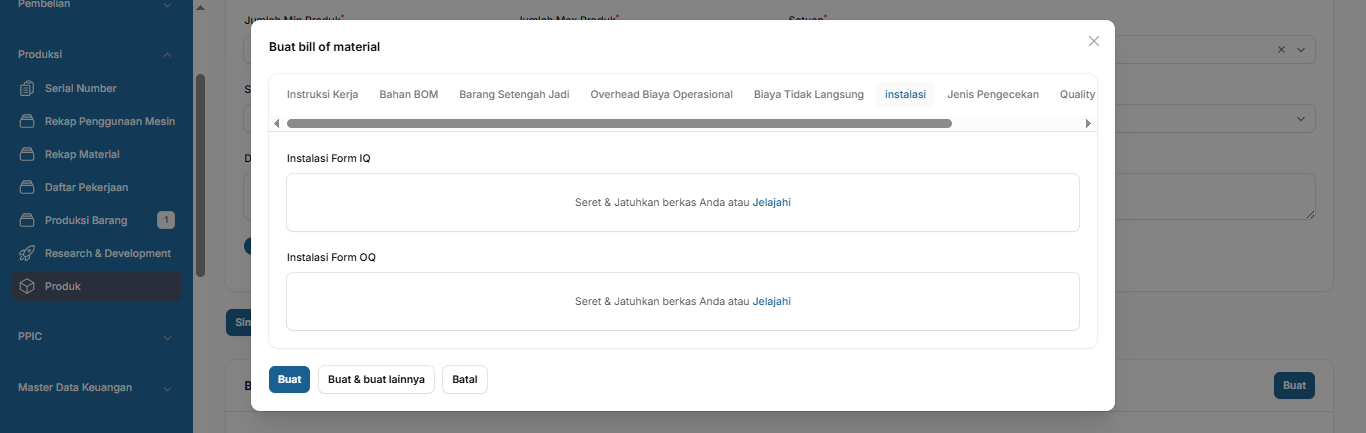Select the Instalasi tab
This screenshot has width=1366, height=433.
[905, 94]
